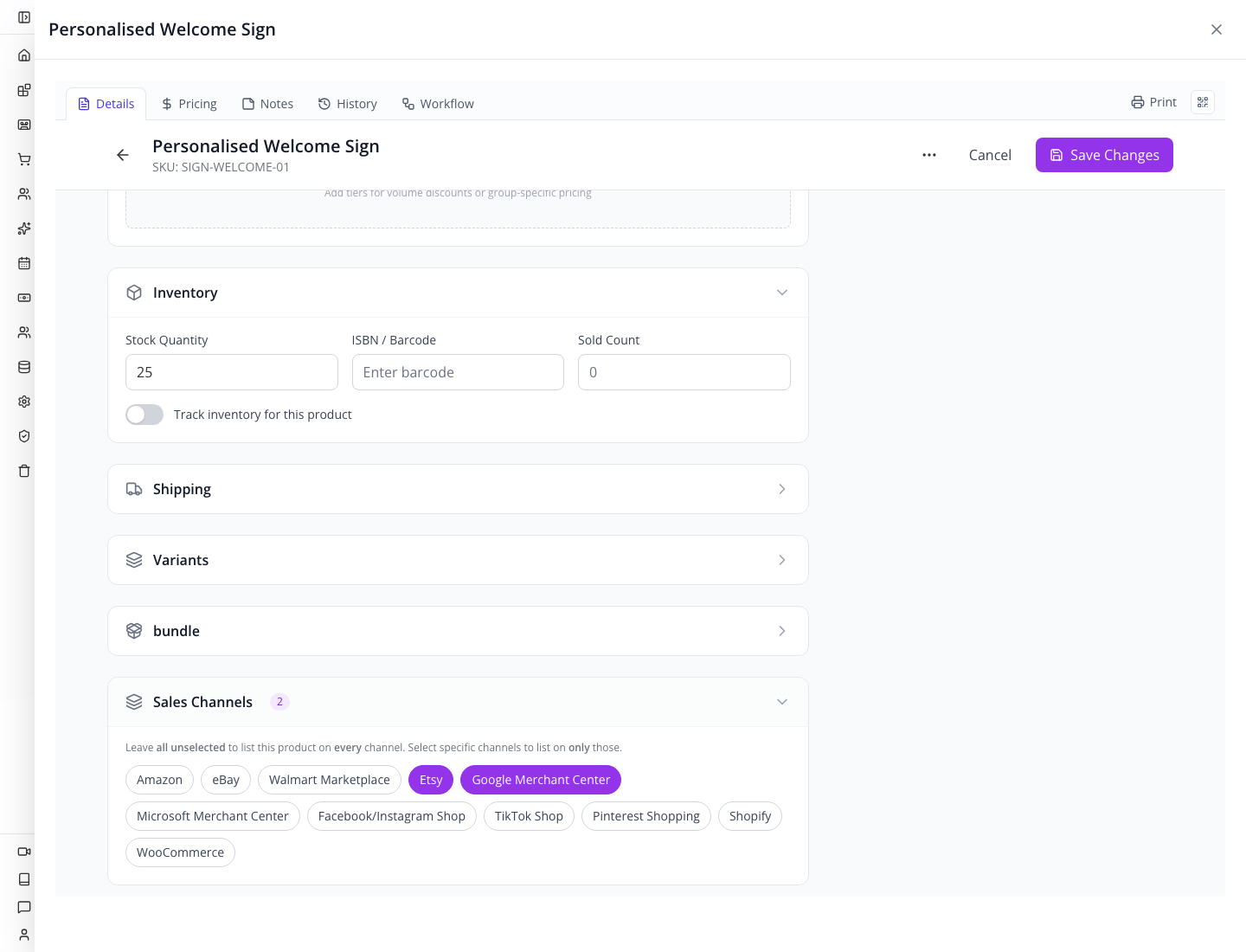Image resolution: width=1246 pixels, height=952 pixels.
Task: Click the Save Changes button
Action: point(1104,155)
